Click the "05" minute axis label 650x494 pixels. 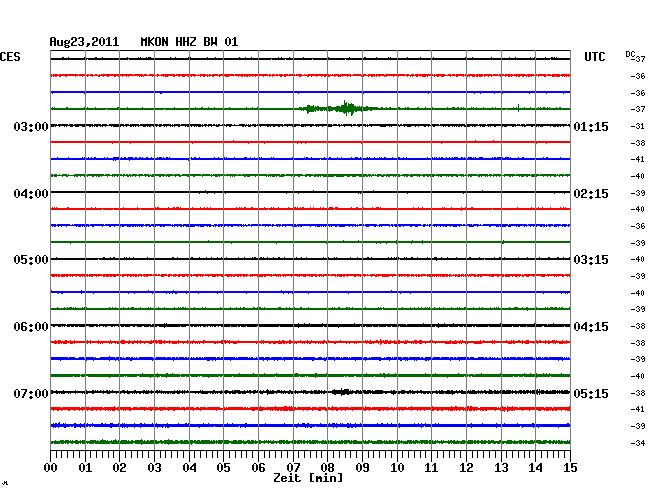coord(223,468)
